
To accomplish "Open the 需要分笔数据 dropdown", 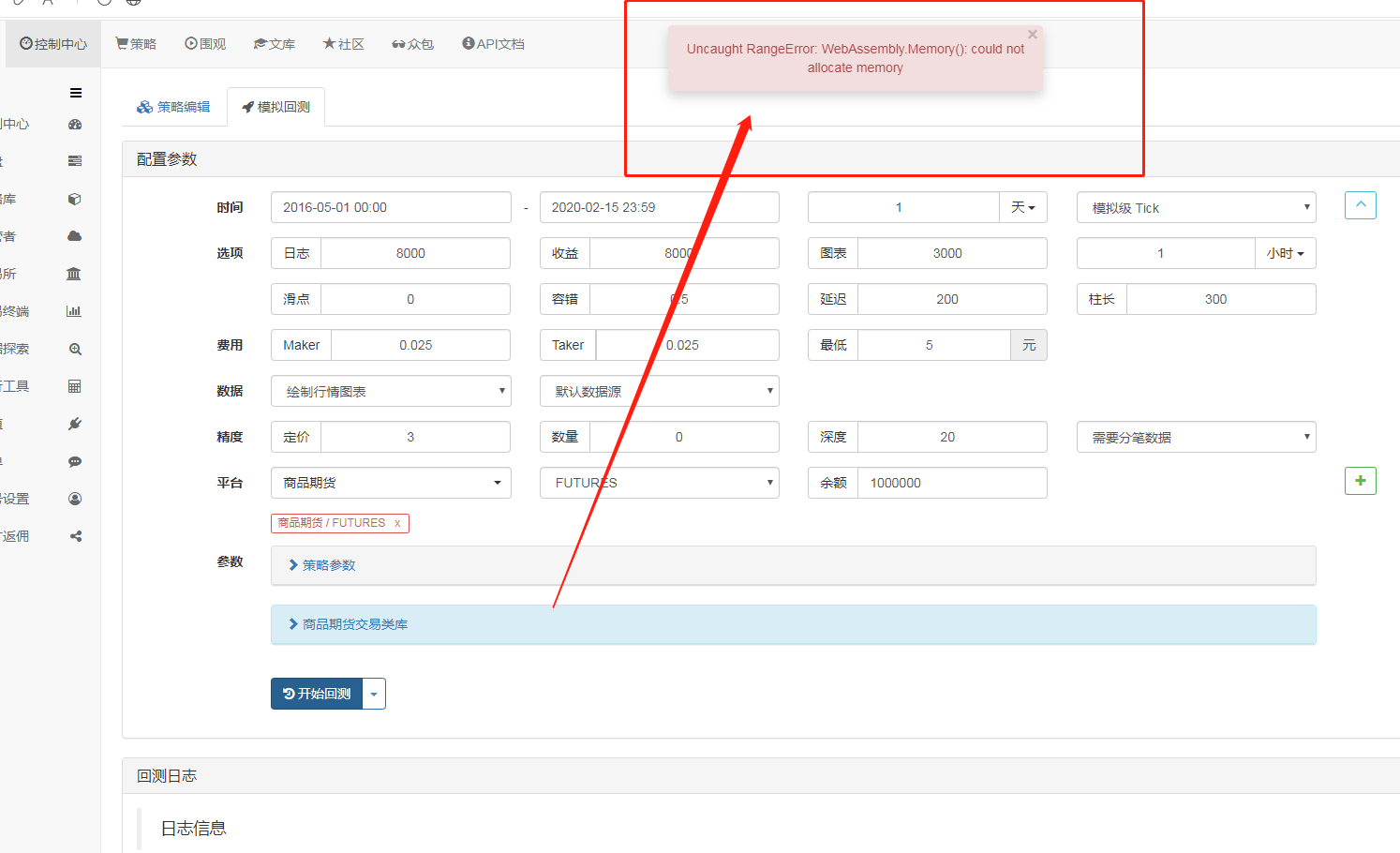I will click(1197, 437).
